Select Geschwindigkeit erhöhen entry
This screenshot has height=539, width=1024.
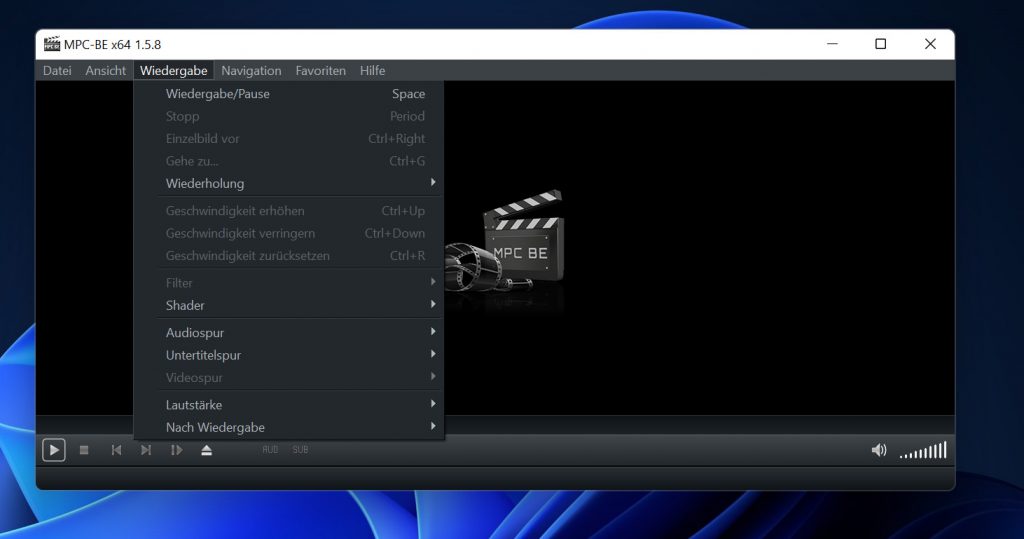click(x=289, y=211)
